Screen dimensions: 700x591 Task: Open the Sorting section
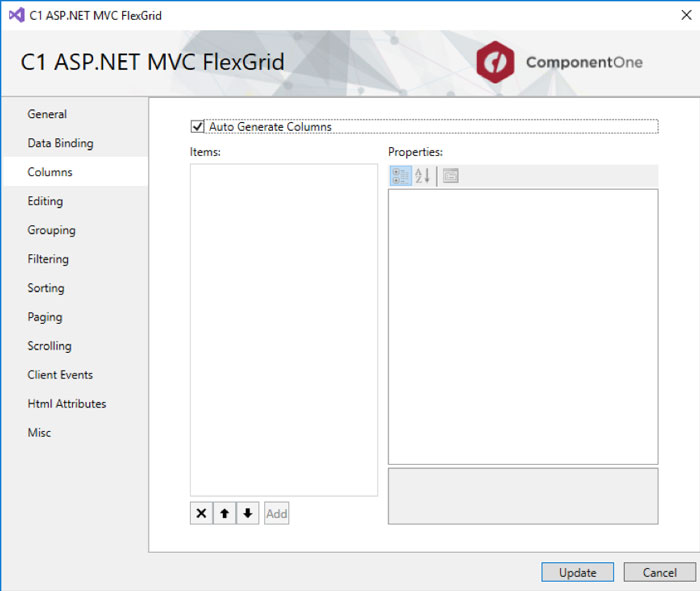point(75,288)
